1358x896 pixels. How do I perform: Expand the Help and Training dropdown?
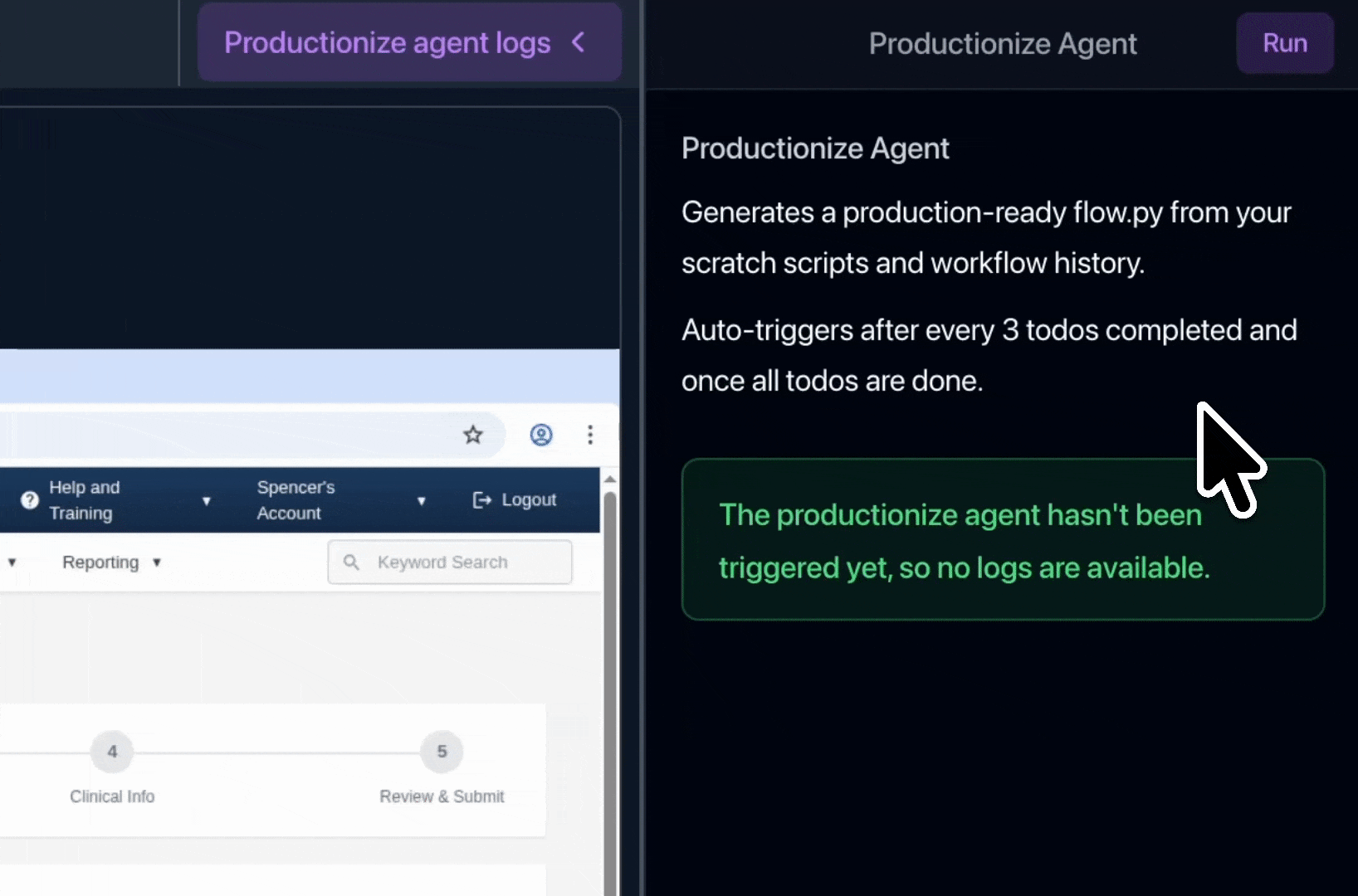pyautogui.click(x=207, y=500)
